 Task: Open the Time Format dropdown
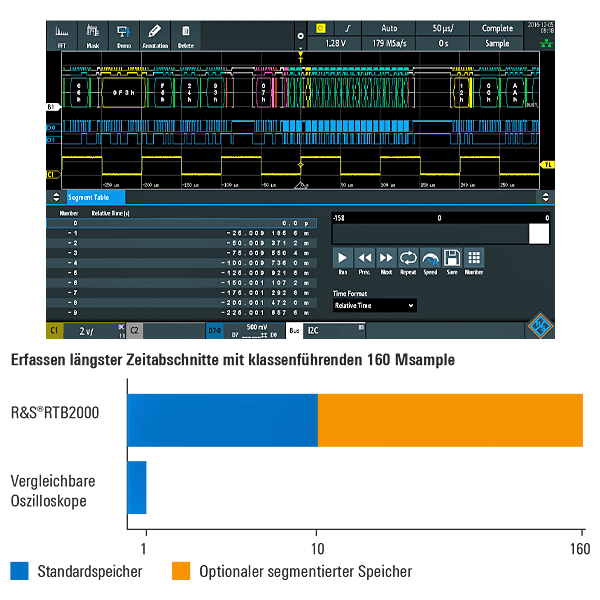point(375,305)
